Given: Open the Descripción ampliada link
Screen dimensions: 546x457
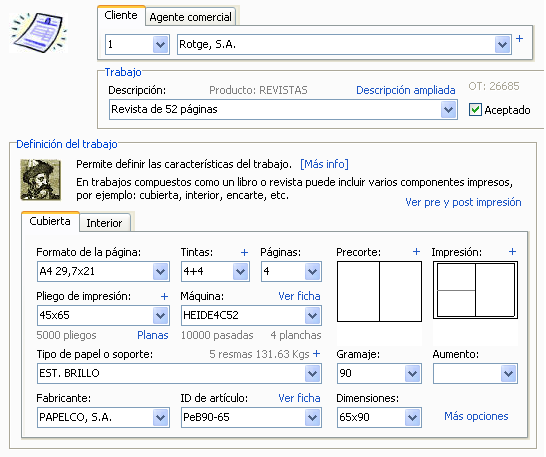Looking at the screenshot, I should (x=406, y=90).
